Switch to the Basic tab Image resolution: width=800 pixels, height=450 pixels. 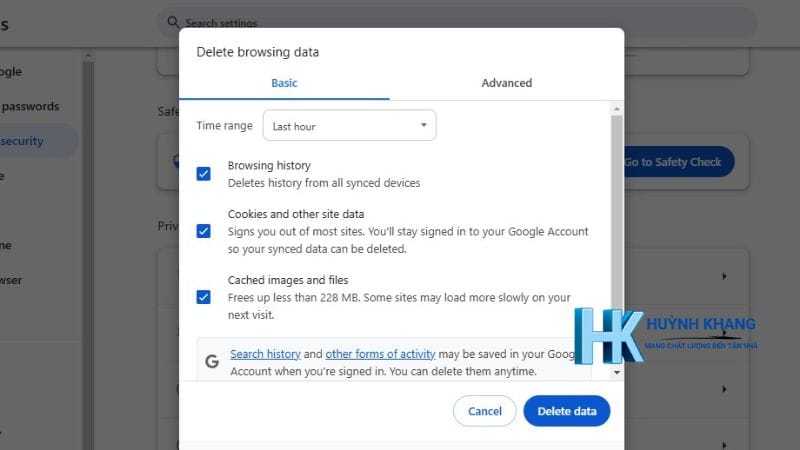click(x=284, y=83)
